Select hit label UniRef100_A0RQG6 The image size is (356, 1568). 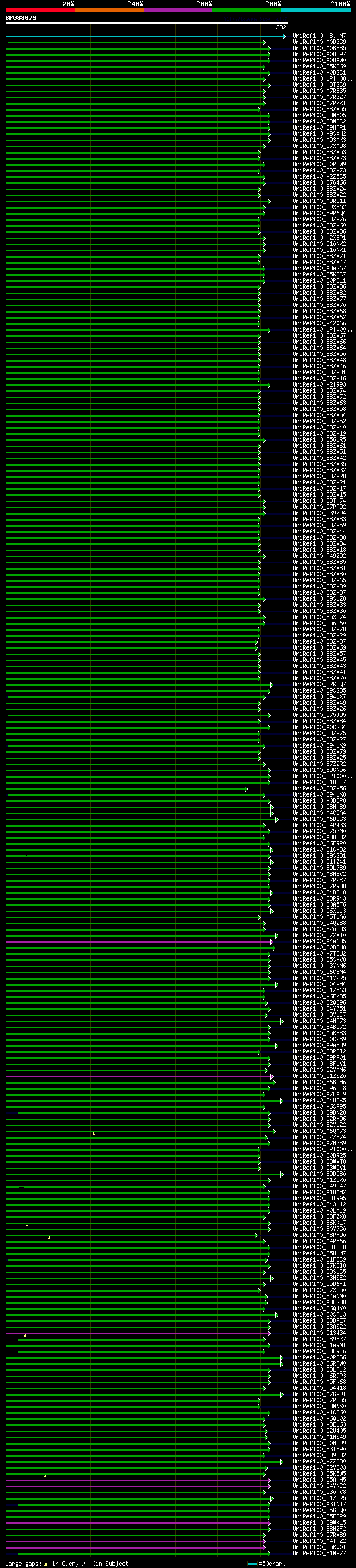pos(319,1357)
